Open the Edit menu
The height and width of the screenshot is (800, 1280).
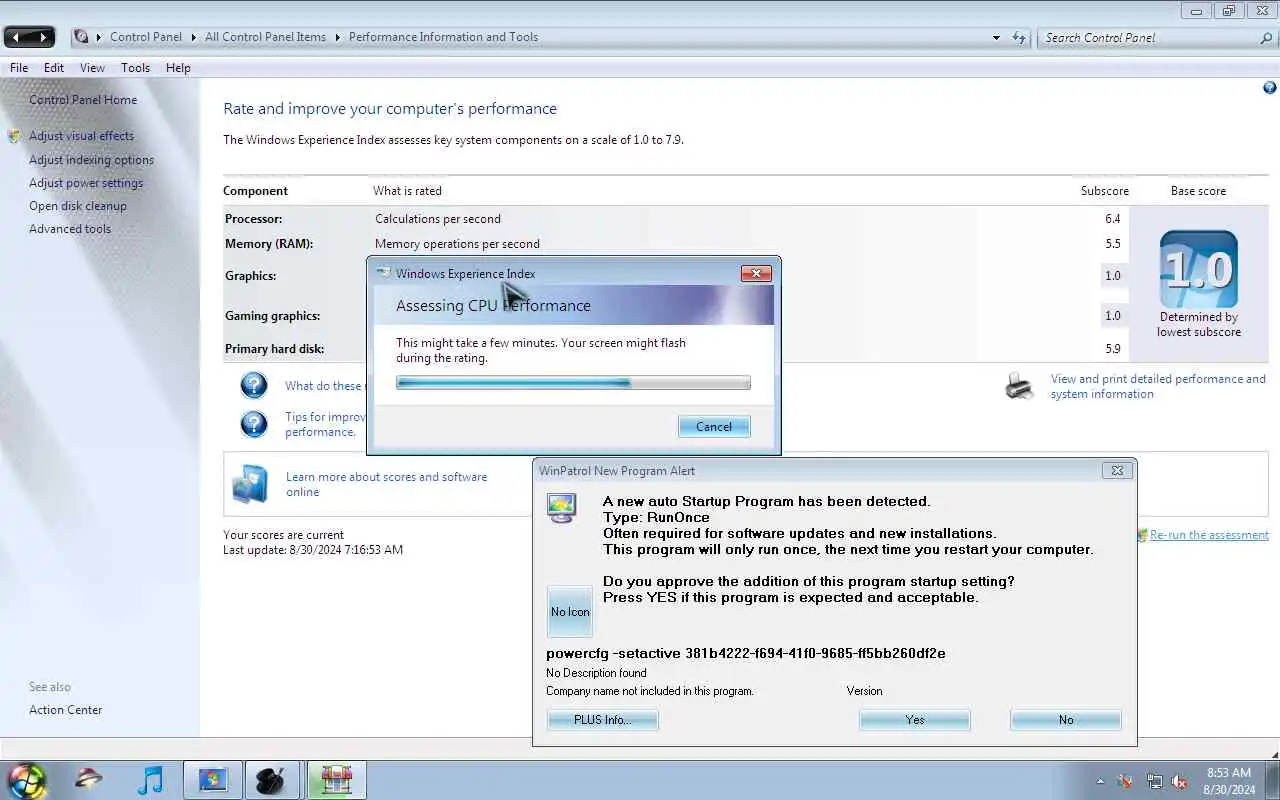(x=54, y=68)
